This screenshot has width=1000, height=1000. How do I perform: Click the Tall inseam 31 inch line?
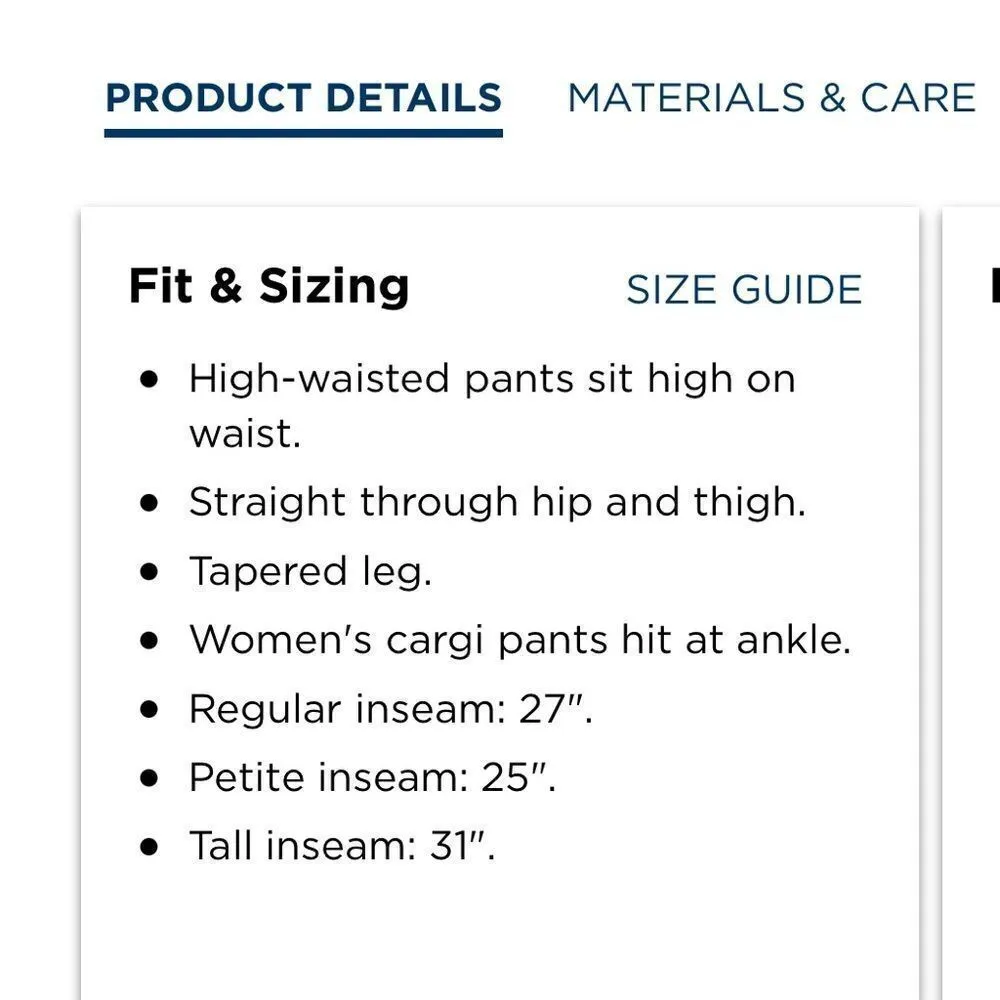[343, 845]
